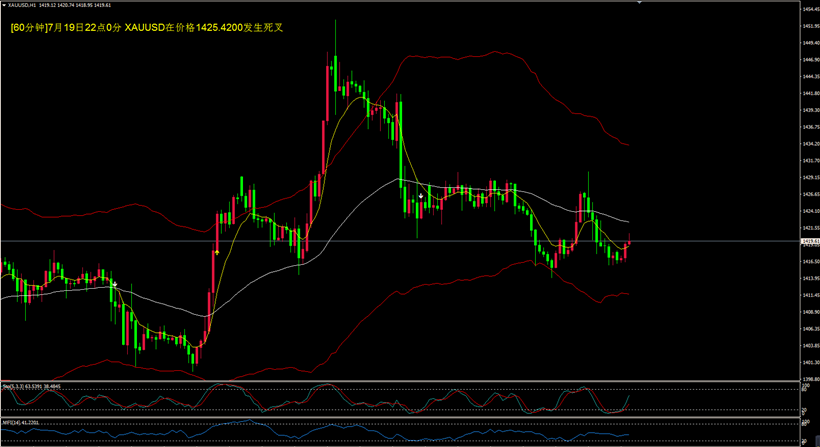This screenshot has width=820, height=447.
Task: Click the 1424.10 price axis label
Action: (x=811, y=211)
